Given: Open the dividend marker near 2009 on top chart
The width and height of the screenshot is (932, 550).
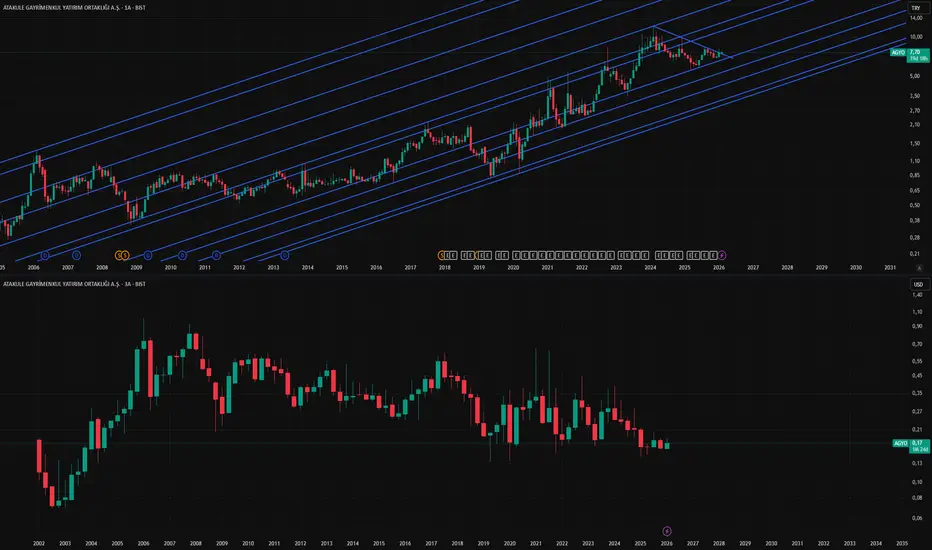Looking at the screenshot, I should tap(147, 255).
